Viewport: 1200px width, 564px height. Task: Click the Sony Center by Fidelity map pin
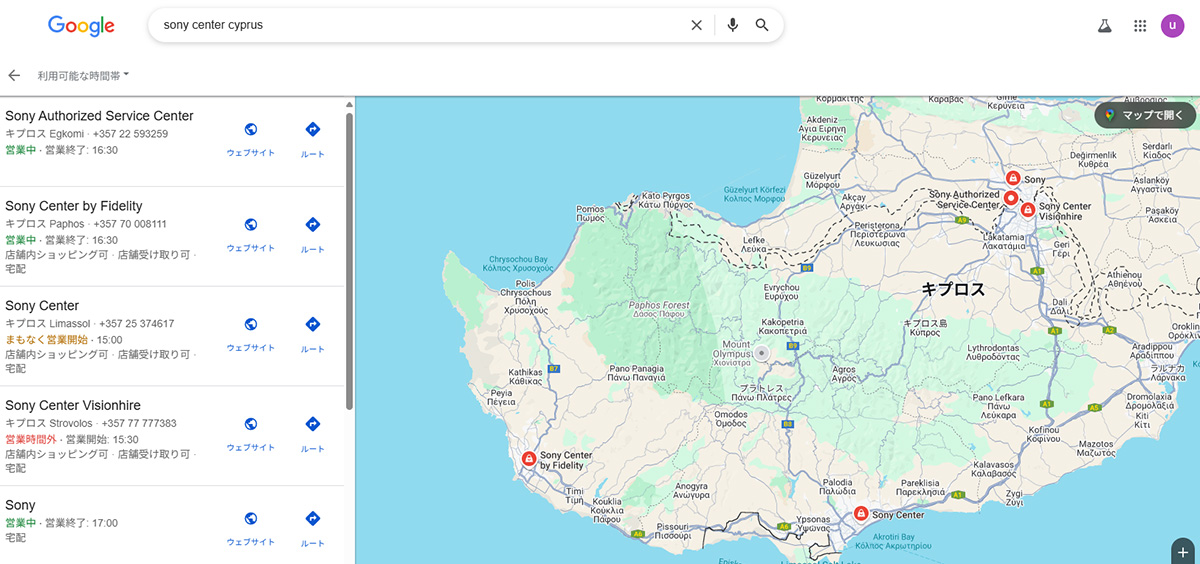point(529,459)
